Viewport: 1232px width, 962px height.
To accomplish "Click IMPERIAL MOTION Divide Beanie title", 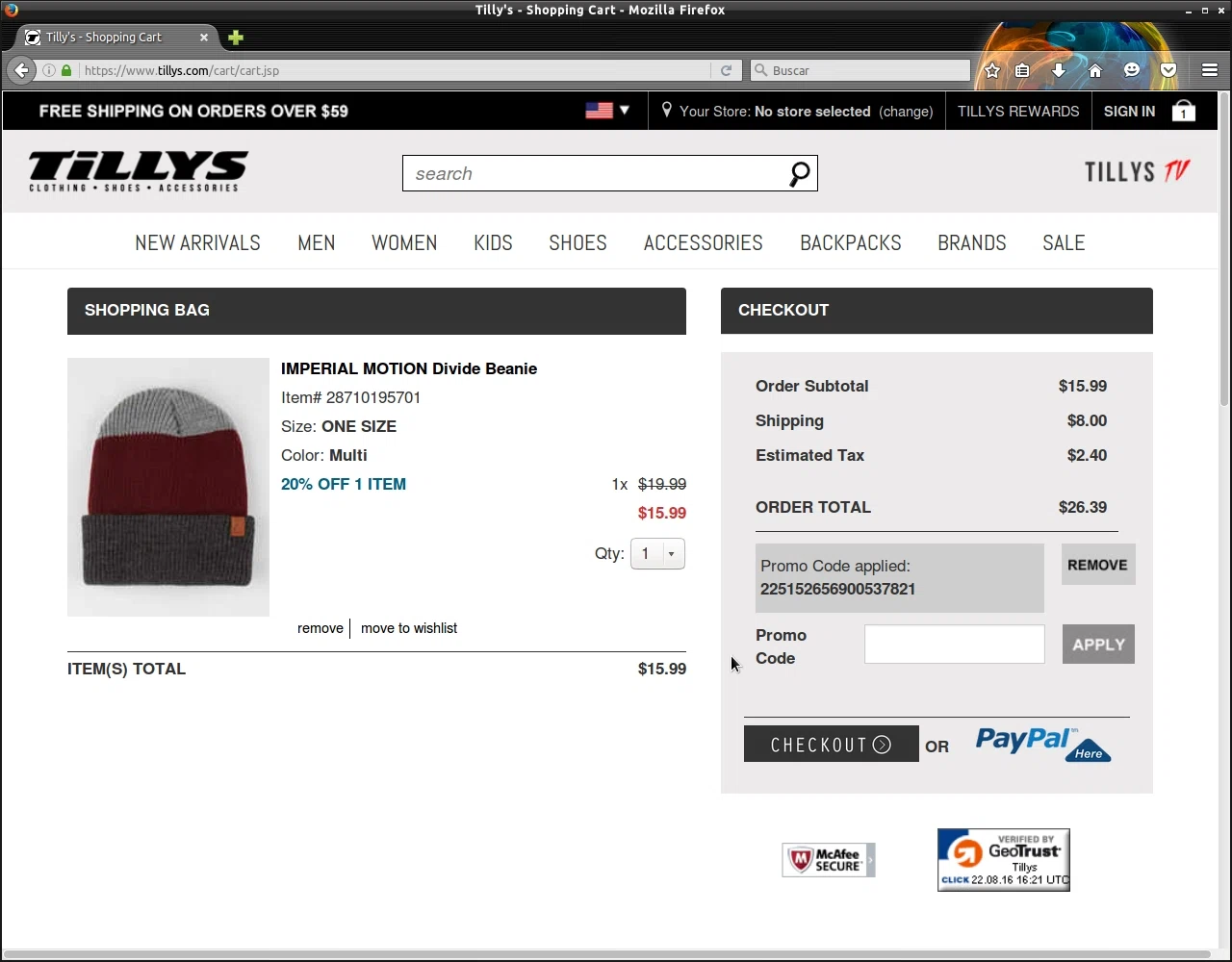I will click(409, 368).
